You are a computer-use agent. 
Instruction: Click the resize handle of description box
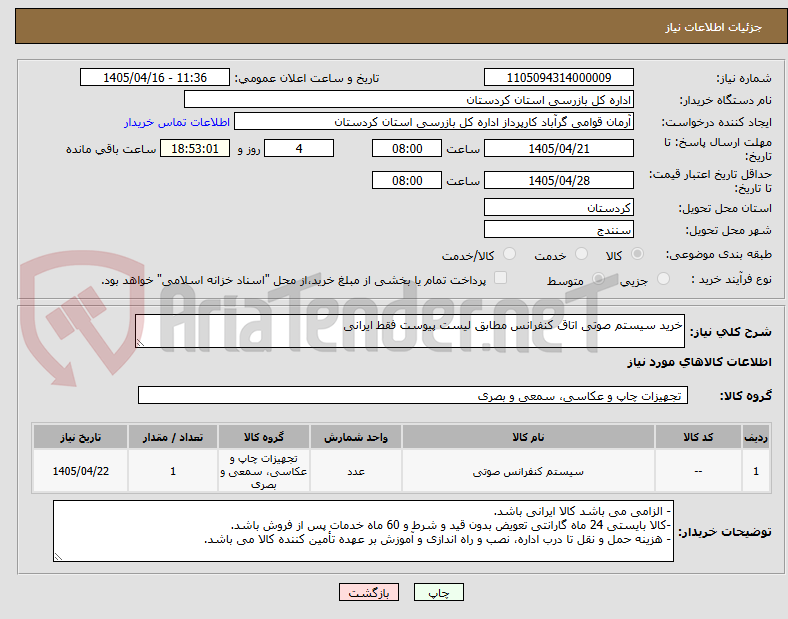(140, 343)
